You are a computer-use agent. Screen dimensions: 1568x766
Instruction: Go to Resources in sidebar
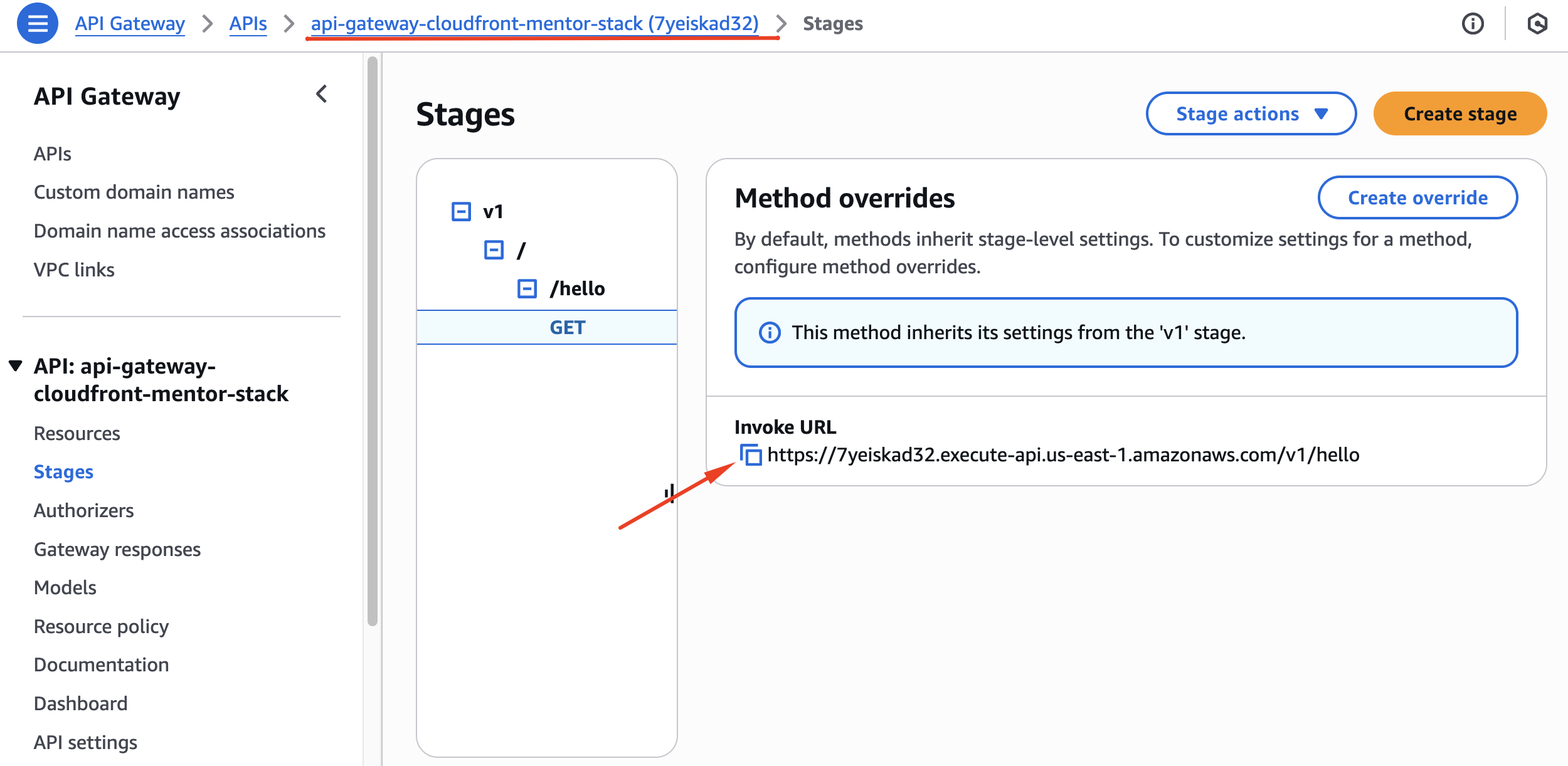point(77,433)
